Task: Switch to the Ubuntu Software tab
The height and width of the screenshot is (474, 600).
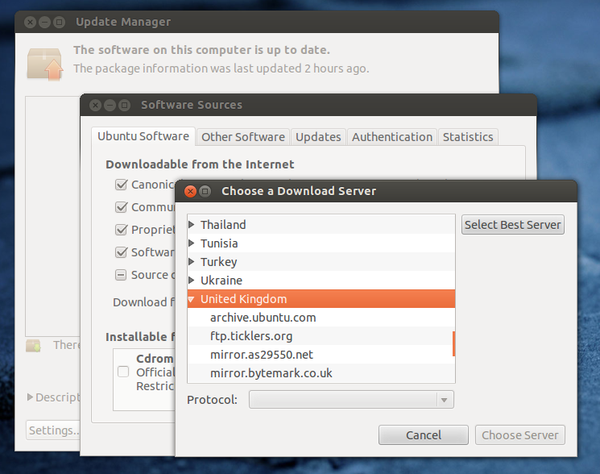Action: coord(143,136)
